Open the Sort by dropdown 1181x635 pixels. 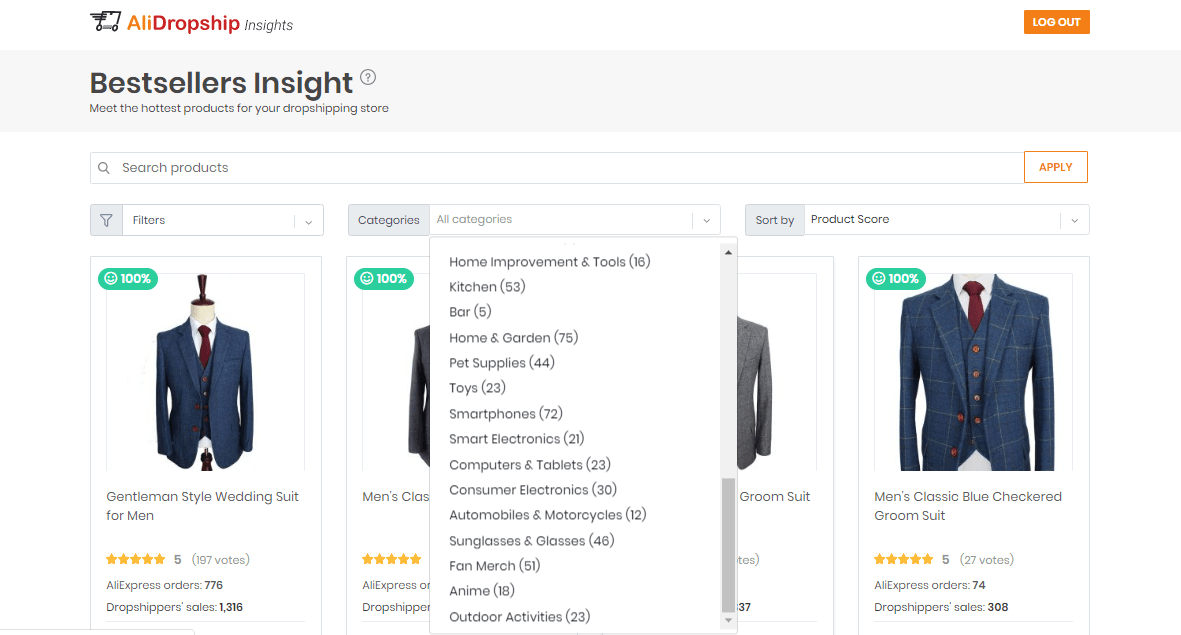point(1074,219)
